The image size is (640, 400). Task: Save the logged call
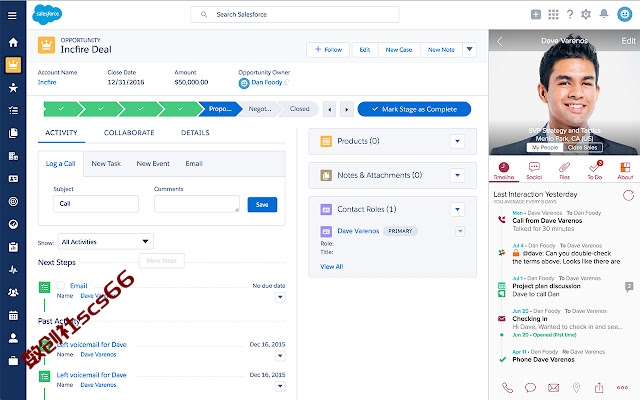point(262,204)
